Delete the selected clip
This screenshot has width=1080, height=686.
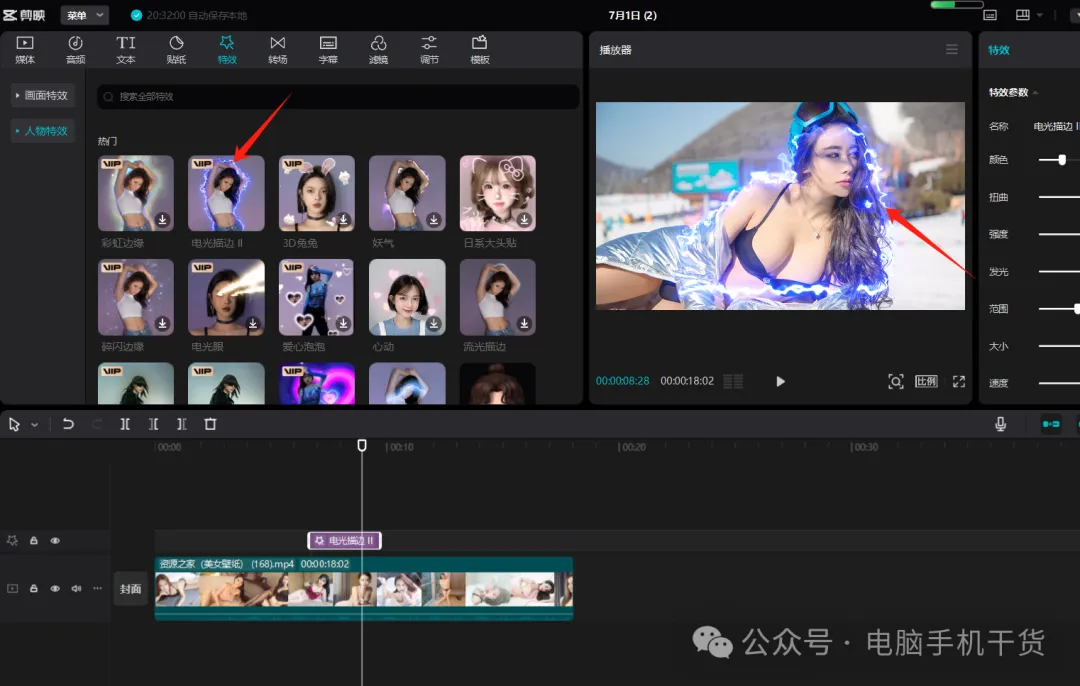[x=210, y=424]
